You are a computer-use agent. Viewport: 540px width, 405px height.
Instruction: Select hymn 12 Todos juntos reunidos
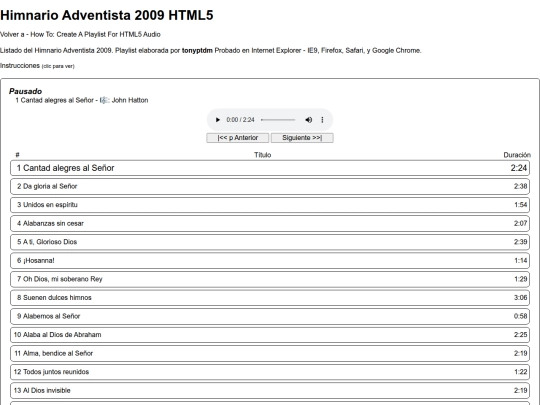[x=270, y=372]
